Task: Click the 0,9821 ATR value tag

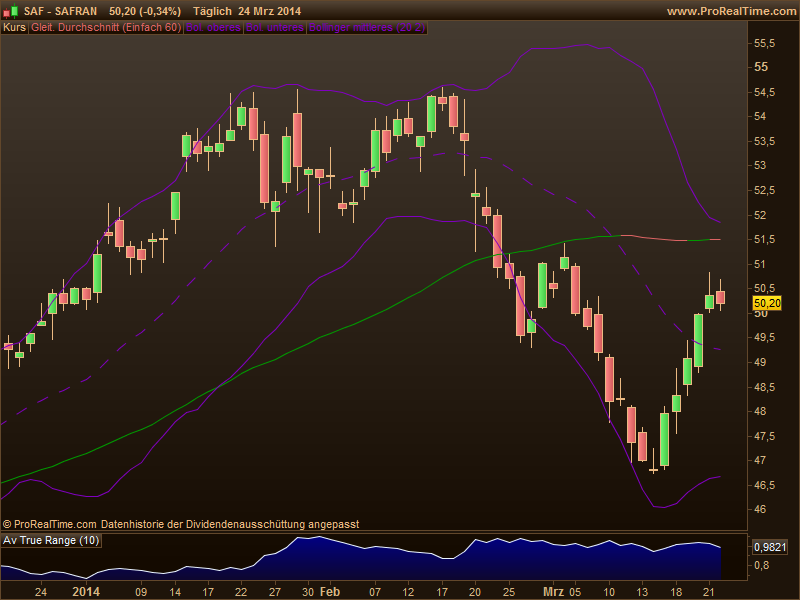Action: (770, 547)
